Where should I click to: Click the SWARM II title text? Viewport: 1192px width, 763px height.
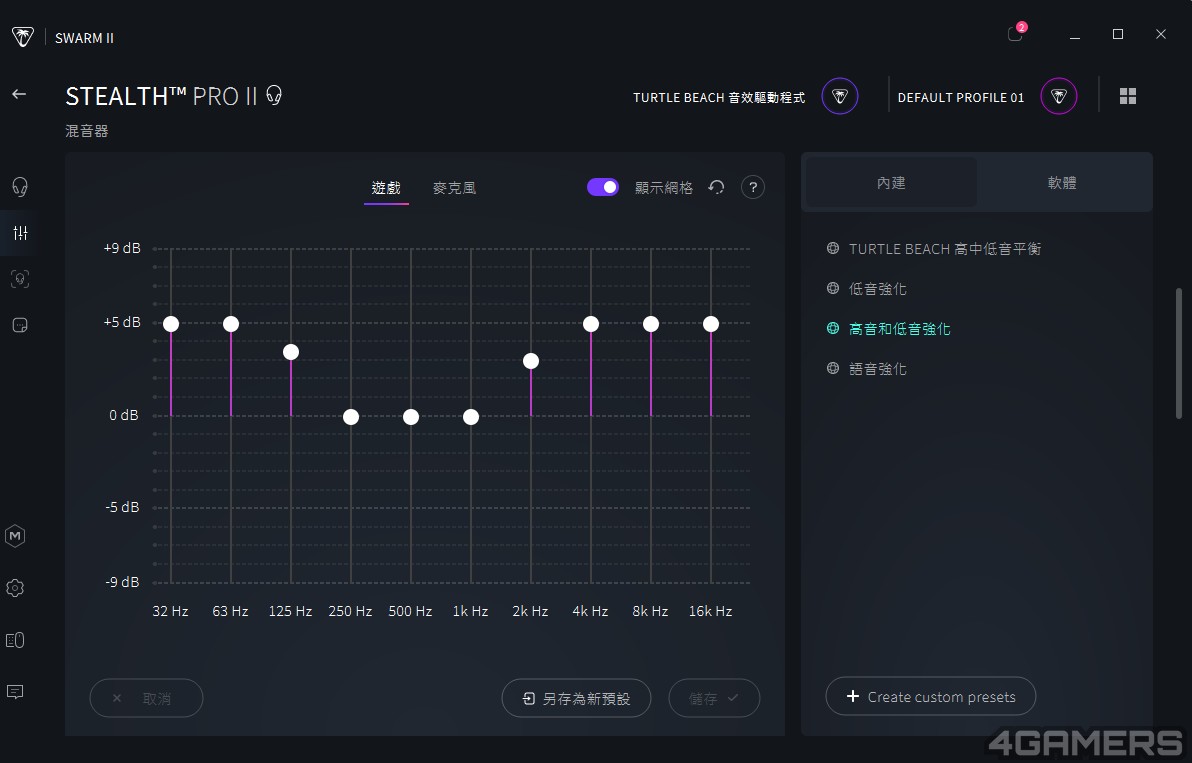[x=84, y=38]
